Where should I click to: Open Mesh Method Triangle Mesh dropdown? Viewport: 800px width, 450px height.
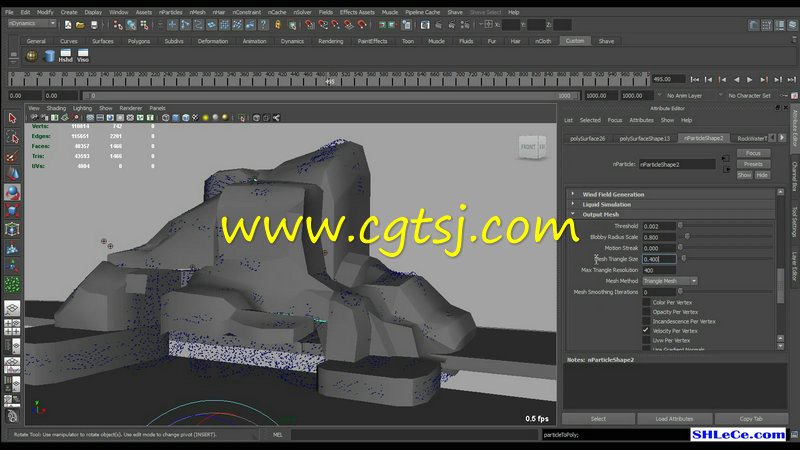(669, 281)
